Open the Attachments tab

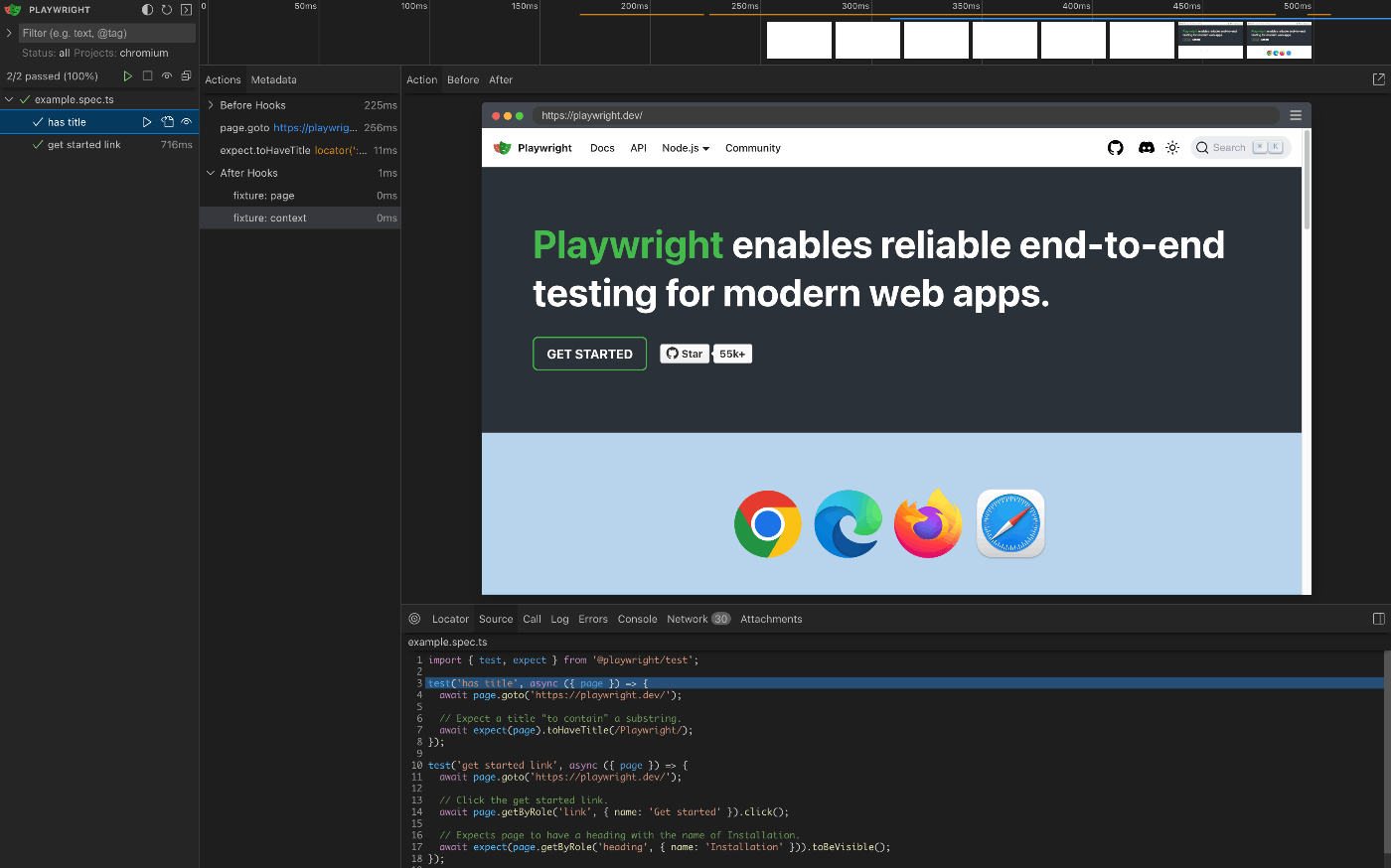[x=771, y=619]
